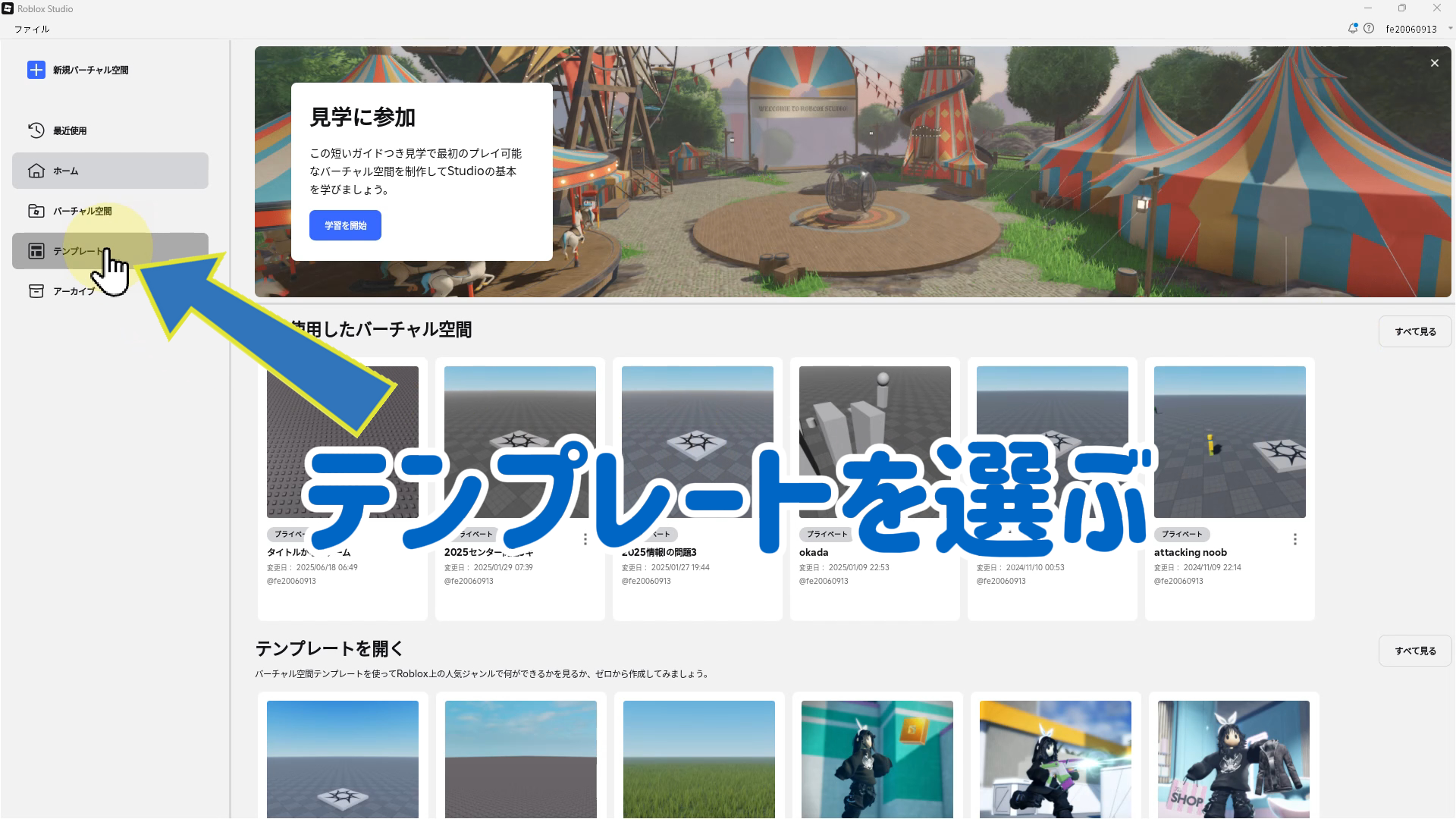Expand the fe20060913 account dropdown arrow

pyautogui.click(x=1450, y=29)
